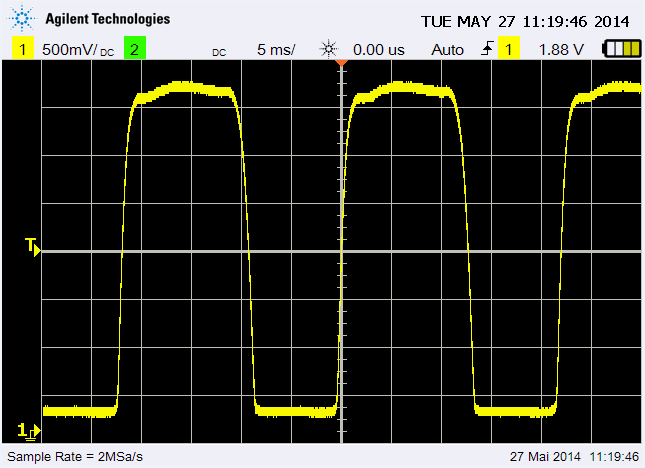The height and width of the screenshot is (468, 645).
Task: Click the 500mV/ vertical scale readout
Action: 68,49
